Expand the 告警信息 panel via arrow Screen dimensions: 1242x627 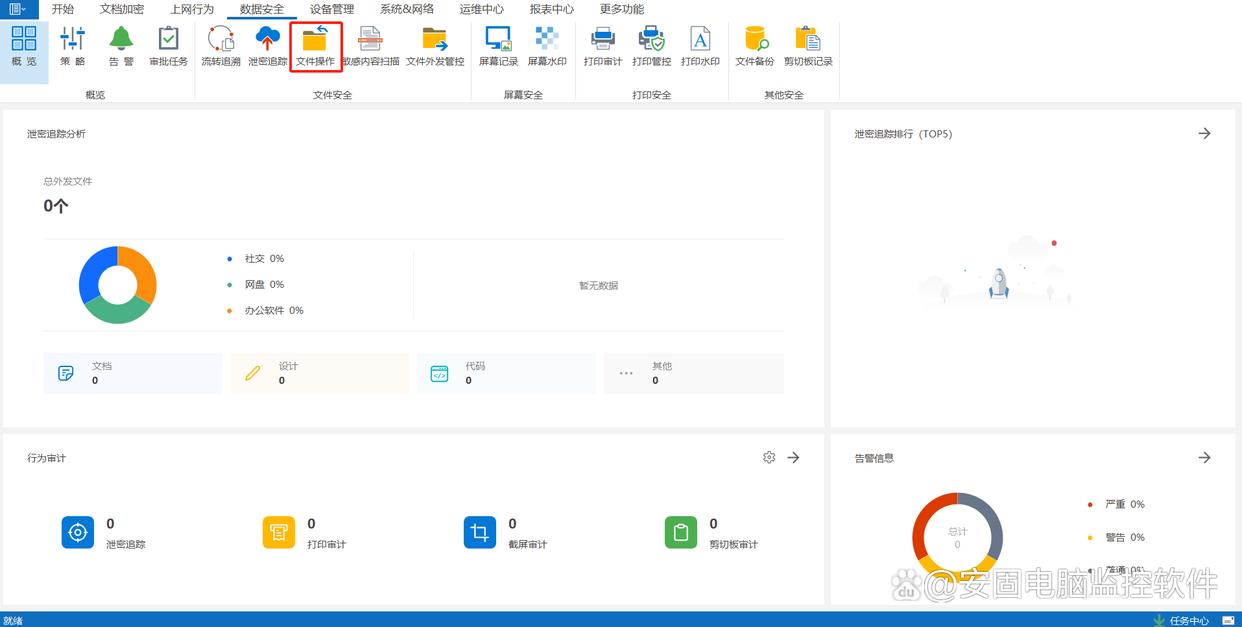coord(1204,457)
